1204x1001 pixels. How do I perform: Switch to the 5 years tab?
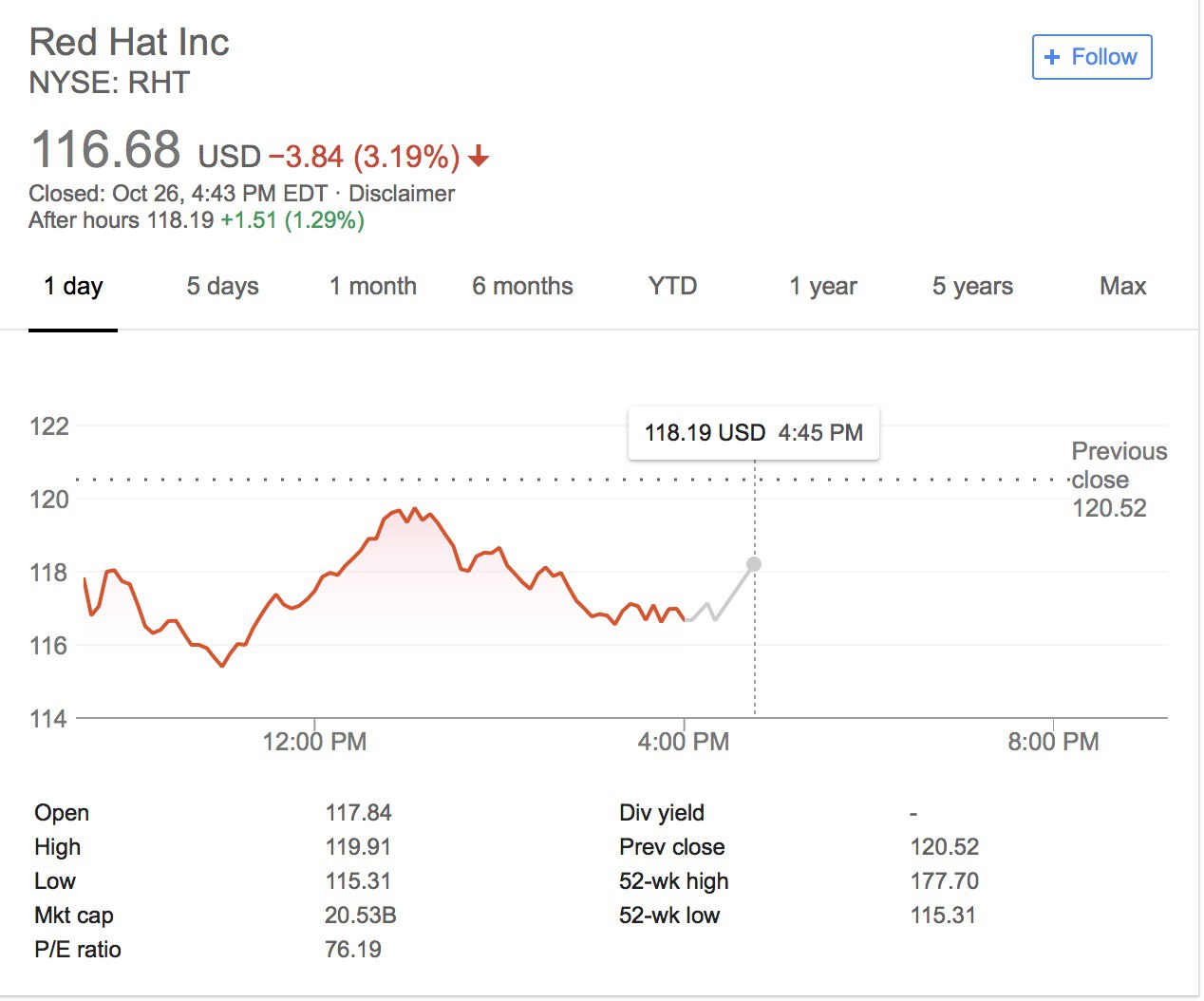click(972, 287)
